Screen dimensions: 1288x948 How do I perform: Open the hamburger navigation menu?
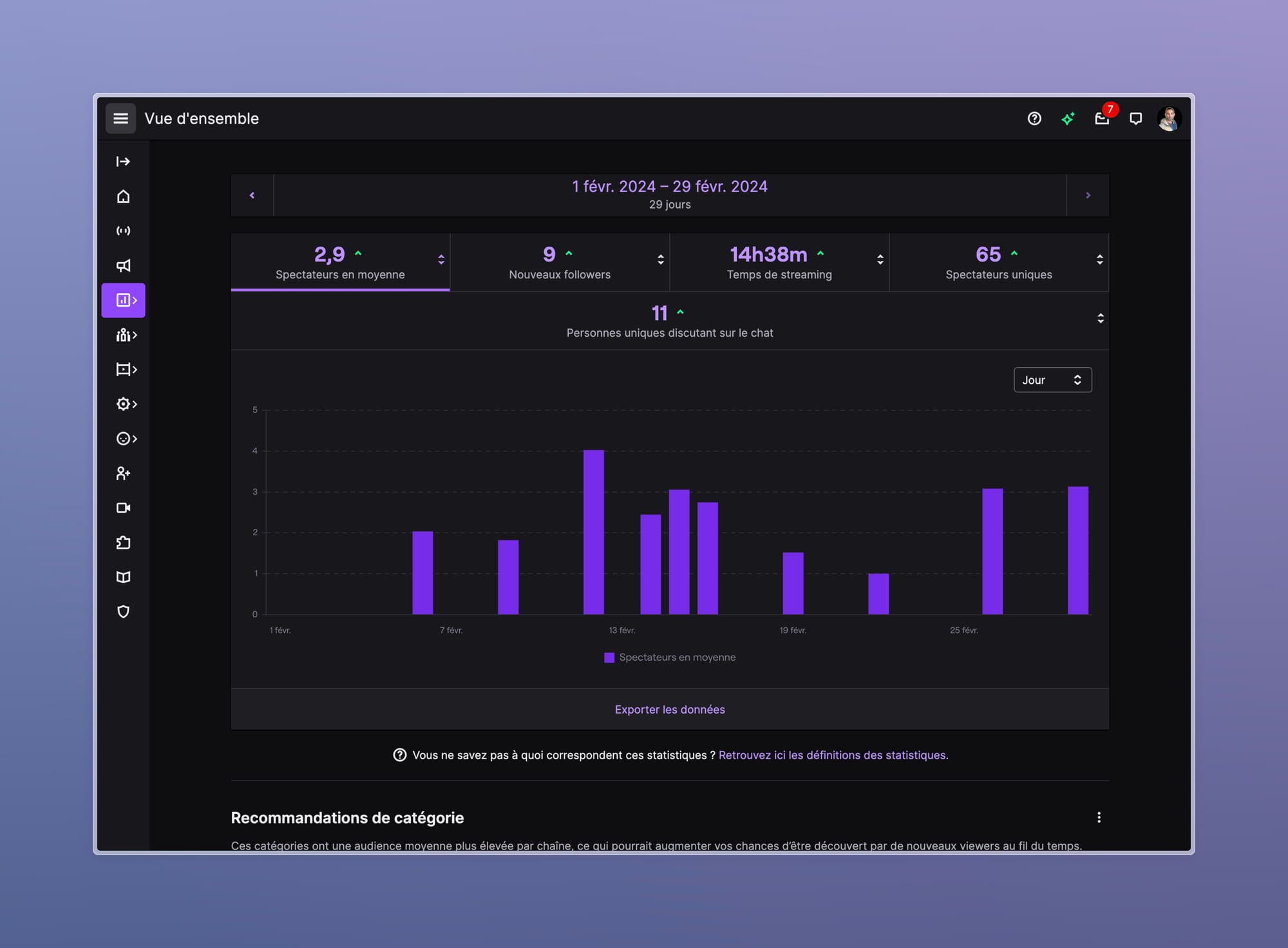coord(120,118)
